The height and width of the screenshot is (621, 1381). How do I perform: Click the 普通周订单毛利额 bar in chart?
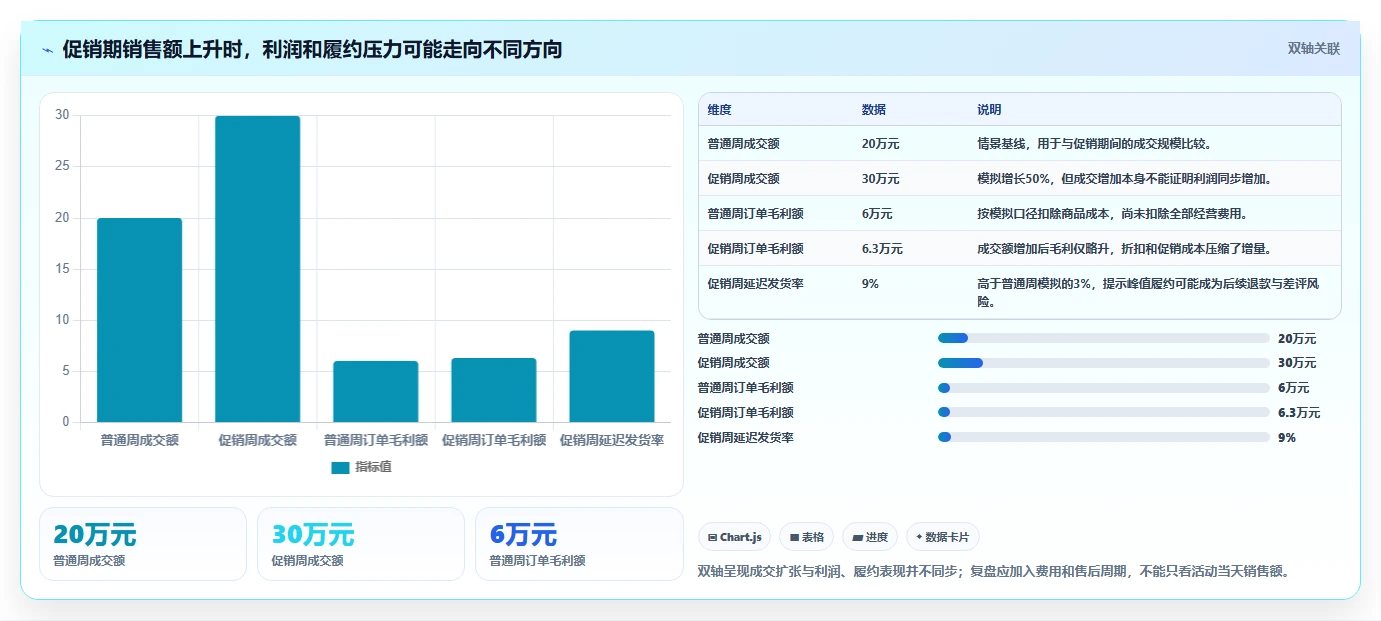pyautogui.click(x=375, y=391)
